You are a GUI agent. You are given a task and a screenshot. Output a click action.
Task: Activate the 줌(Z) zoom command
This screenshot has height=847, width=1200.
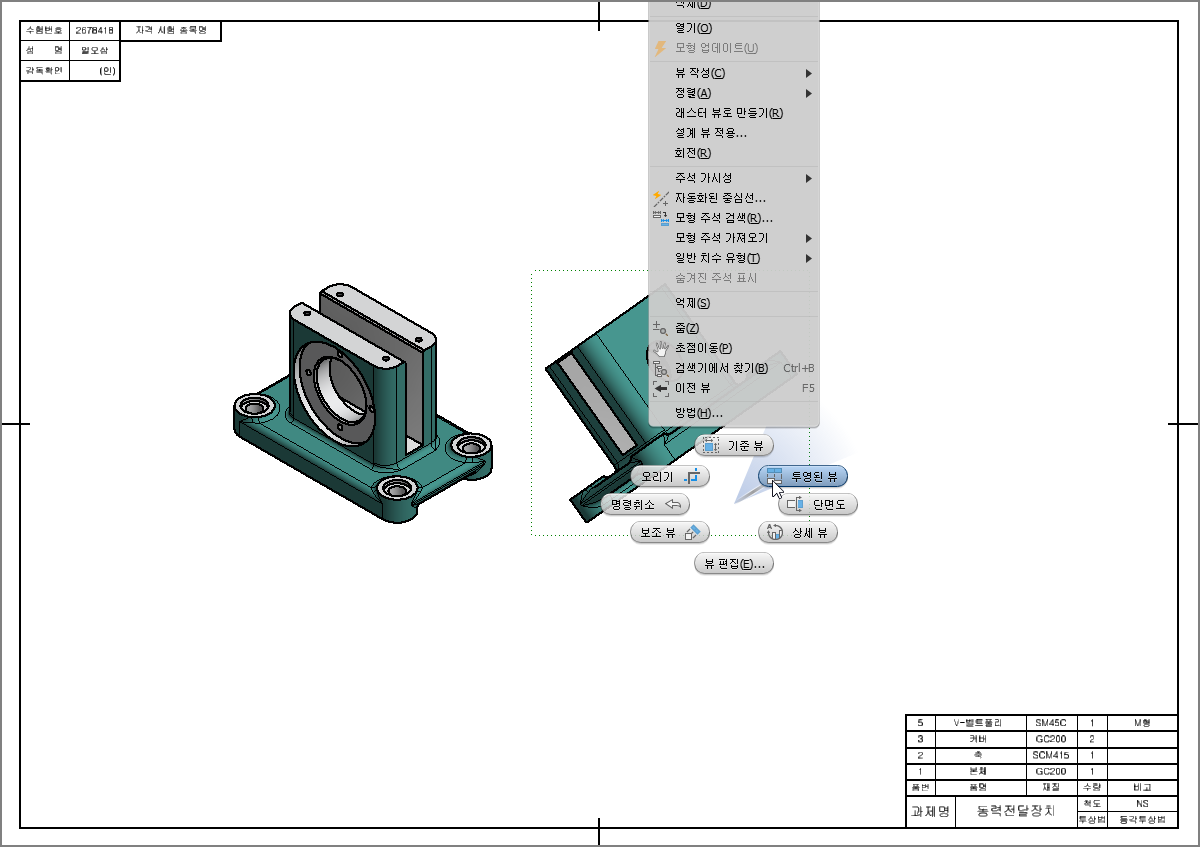coord(734,328)
